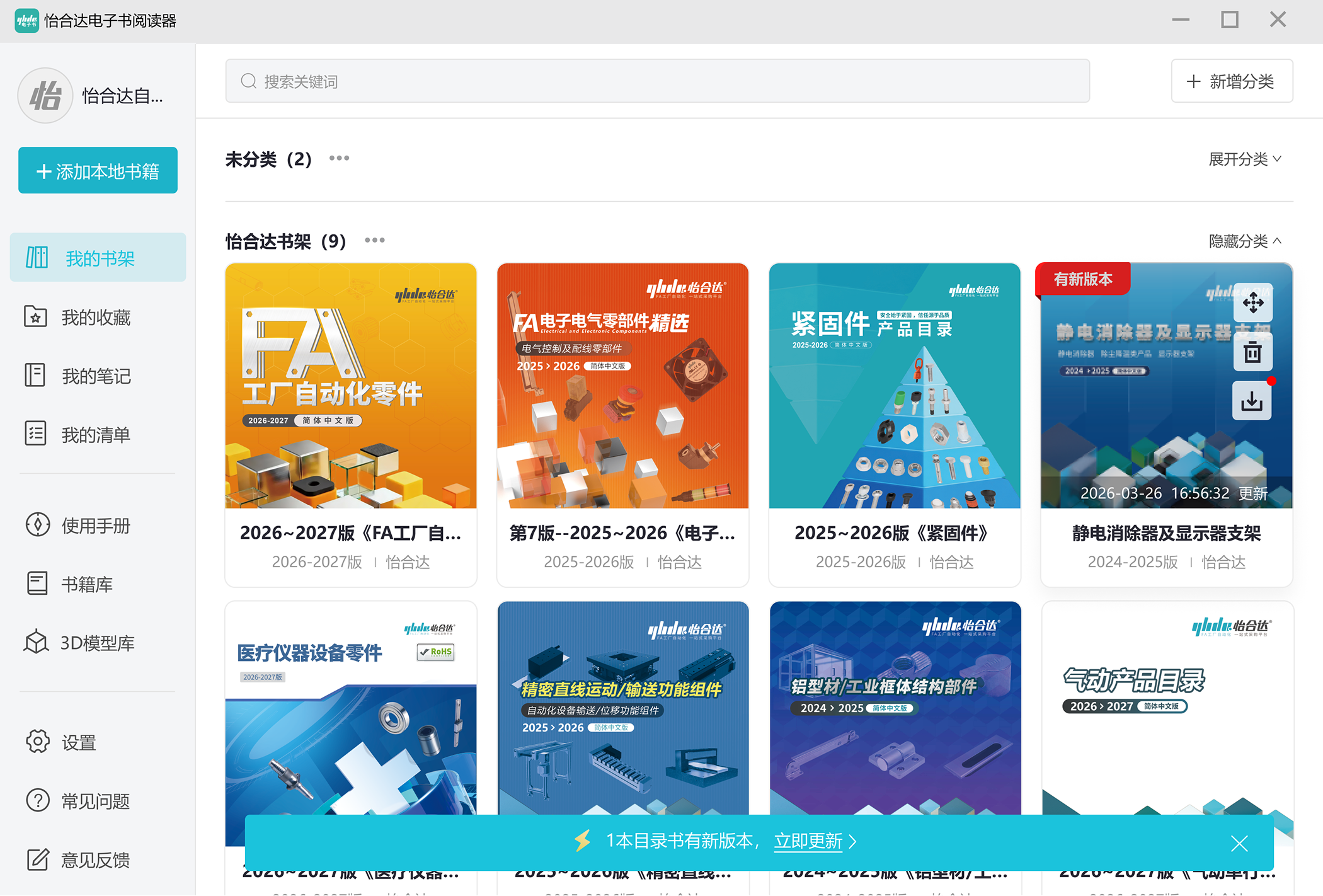
Task: Click the 有新版本 badge on the book
Action: coord(1083,279)
